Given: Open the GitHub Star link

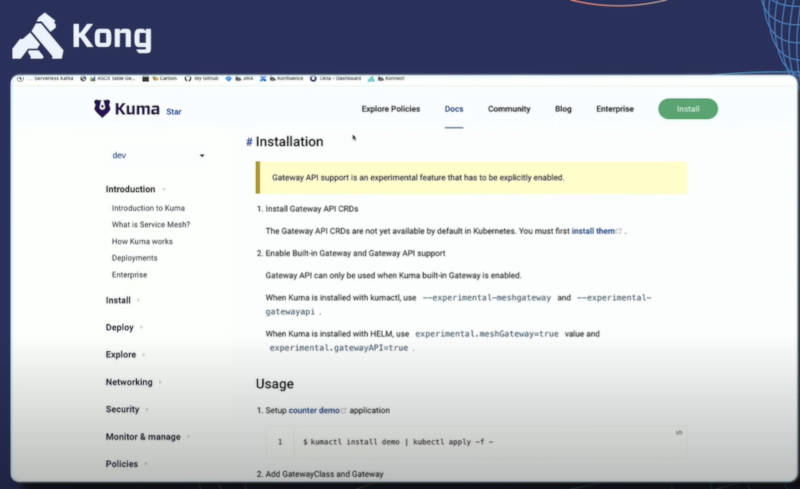Looking at the screenshot, I should (173, 112).
